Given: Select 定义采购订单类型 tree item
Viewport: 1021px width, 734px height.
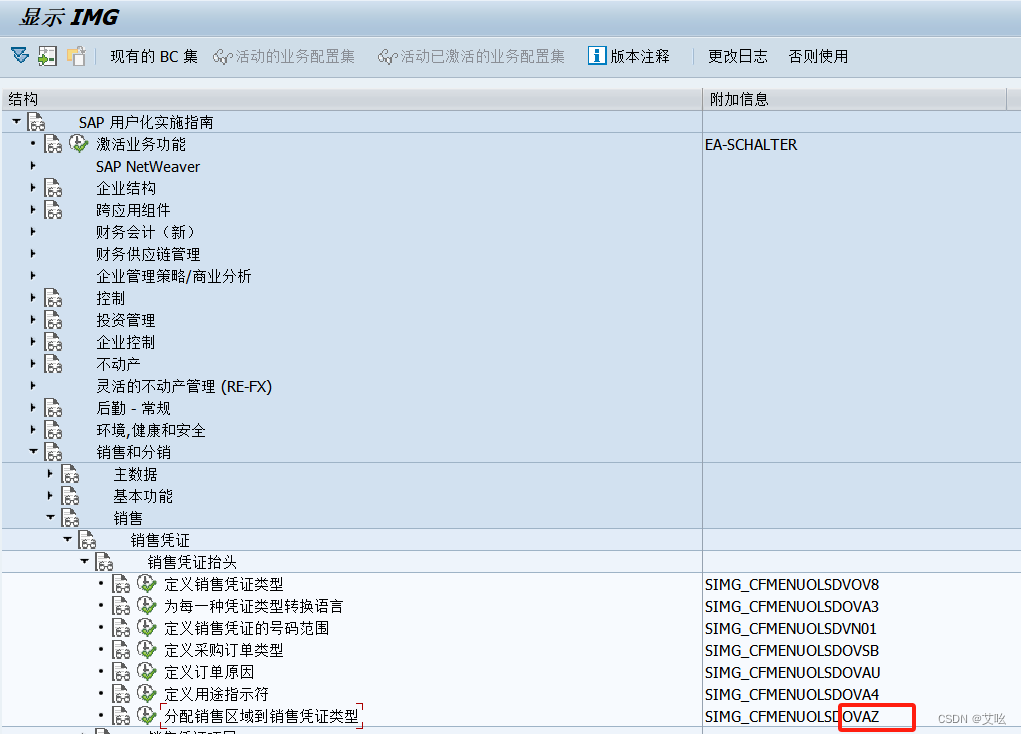Looking at the screenshot, I should point(223,650).
